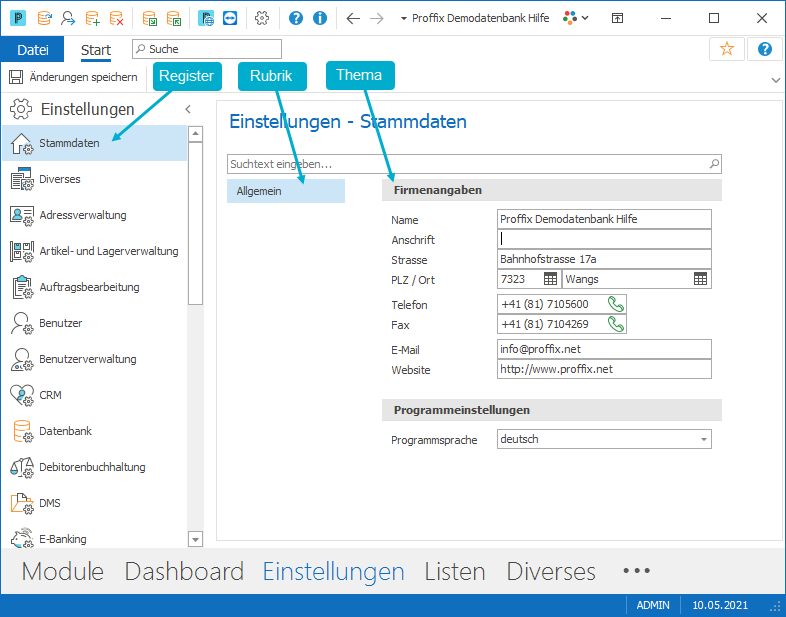Open the Datei menu tab

pyautogui.click(x=33, y=50)
